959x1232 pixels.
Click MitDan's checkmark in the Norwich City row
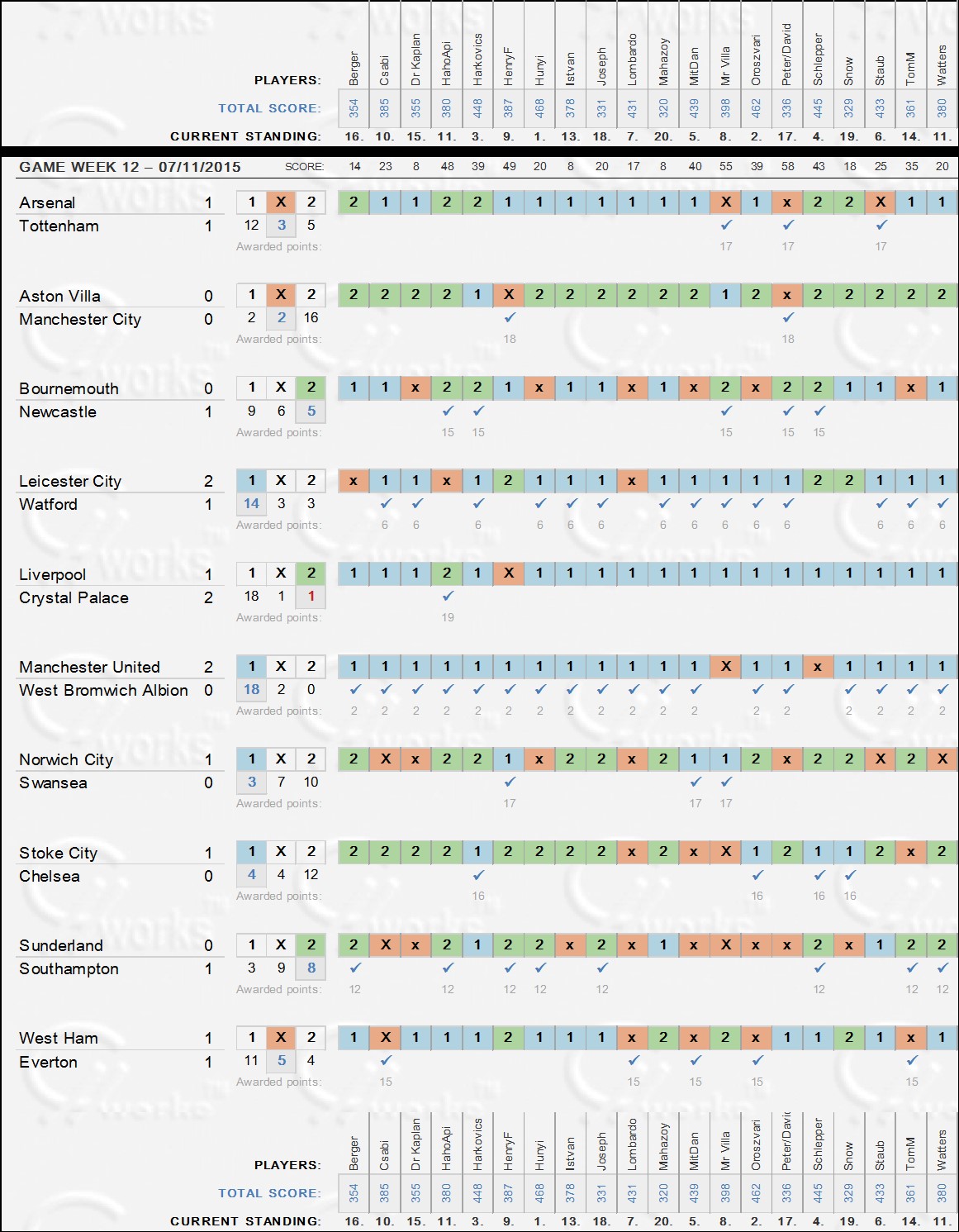coord(696,782)
